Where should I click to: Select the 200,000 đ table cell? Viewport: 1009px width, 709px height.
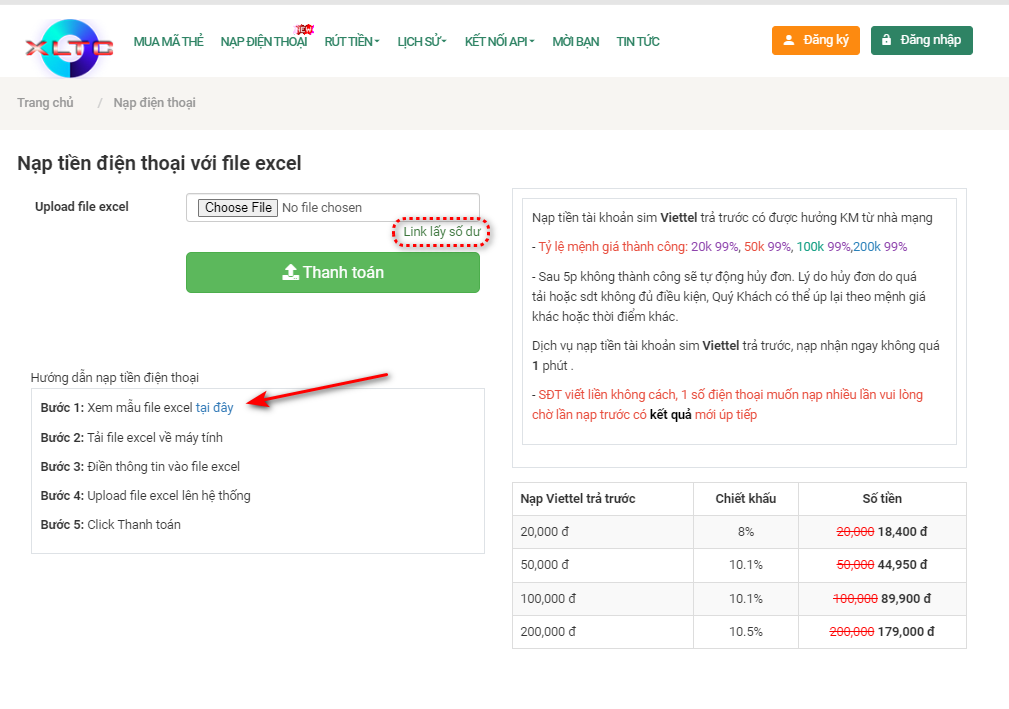(x=602, y=632)
